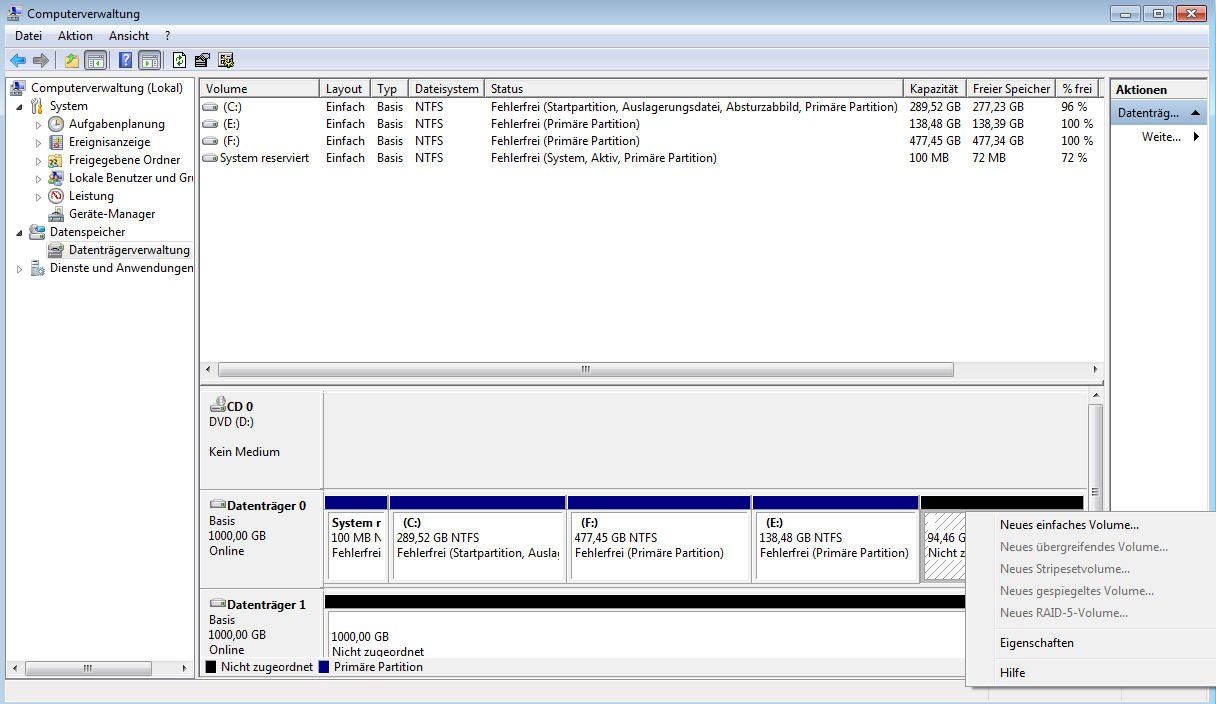Click the volume list horizontal scrollbar
The height and width of the screenshot is (704, 1216).
(585, 369)
